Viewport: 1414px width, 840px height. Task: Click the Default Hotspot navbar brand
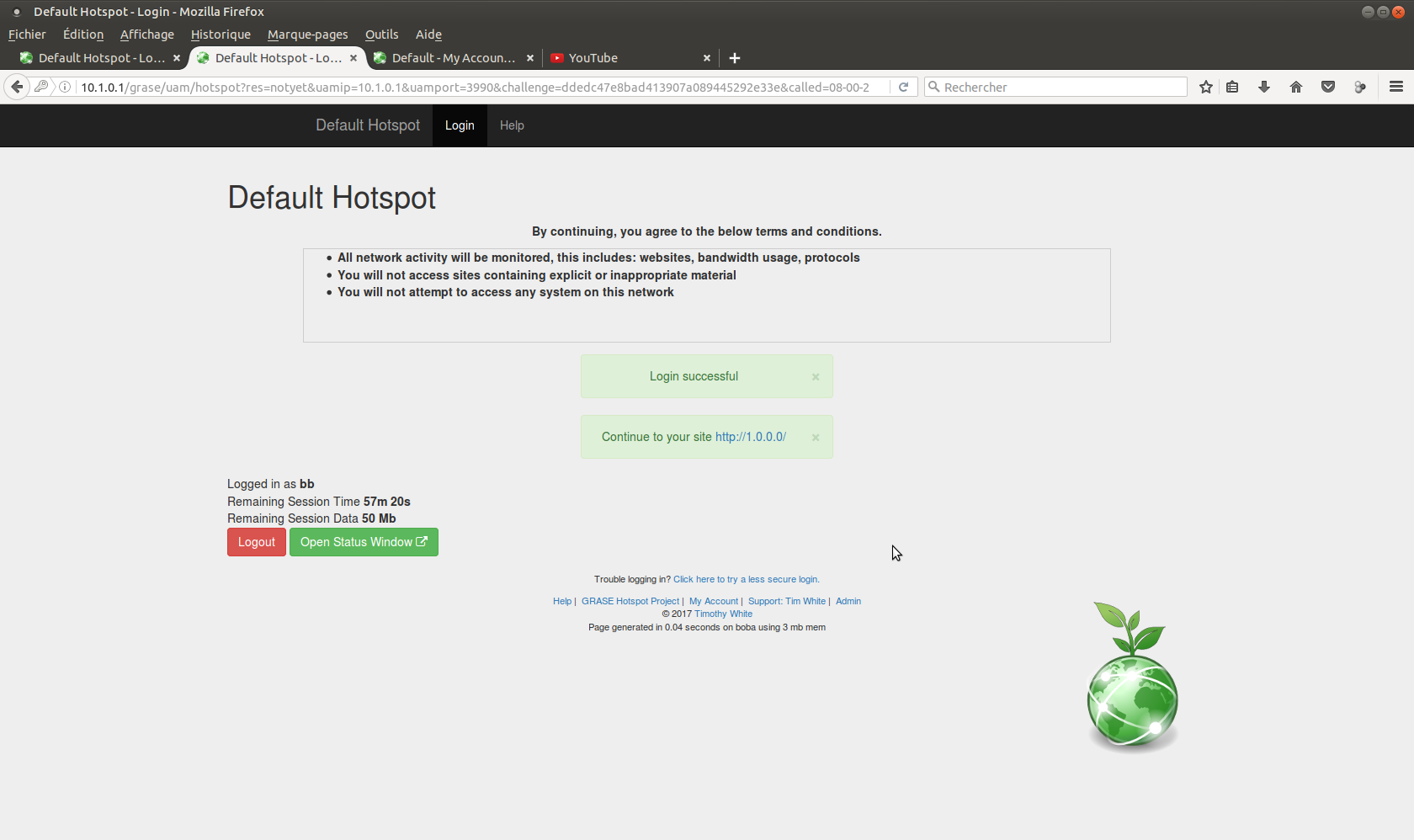pyautogui.click(x=368, y=125)
